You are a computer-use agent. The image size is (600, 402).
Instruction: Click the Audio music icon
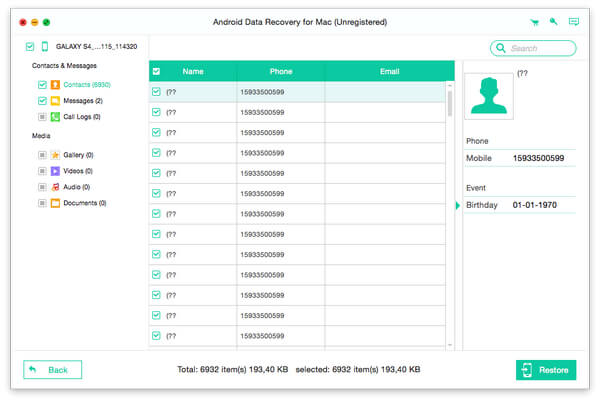(55, 187)
